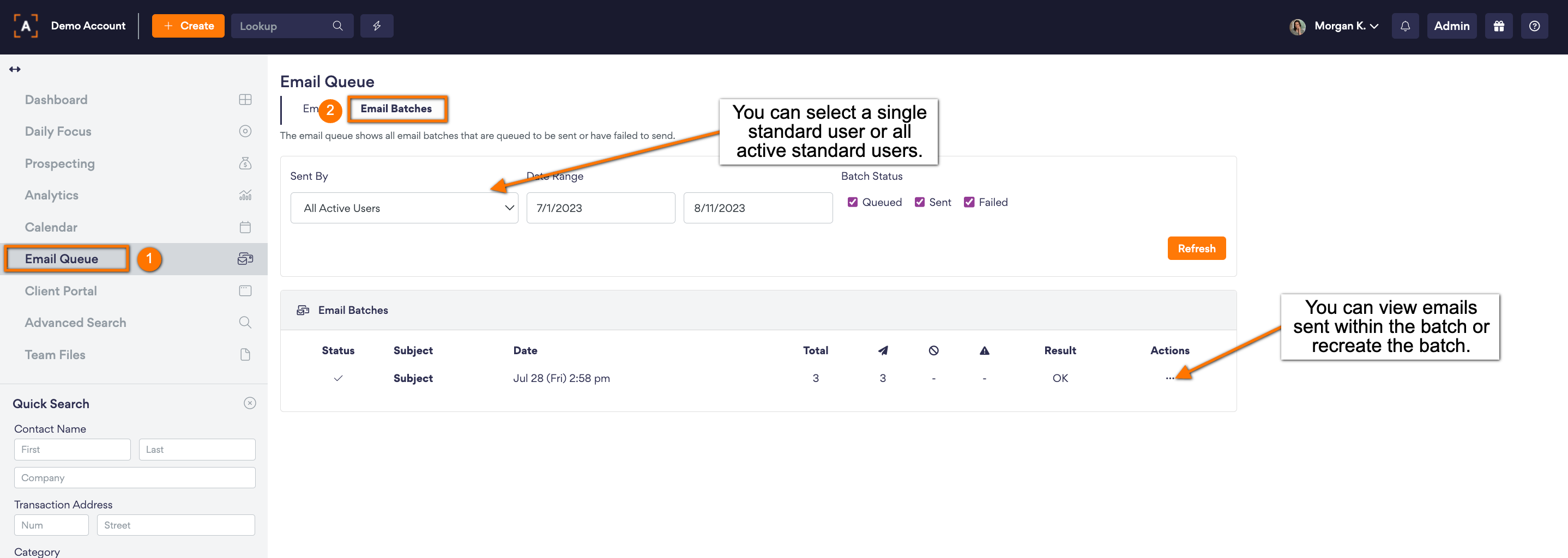Disable the Sent checkbox
The height and width of the screenshot is (558, 1568).
click(x=920, y=202)
